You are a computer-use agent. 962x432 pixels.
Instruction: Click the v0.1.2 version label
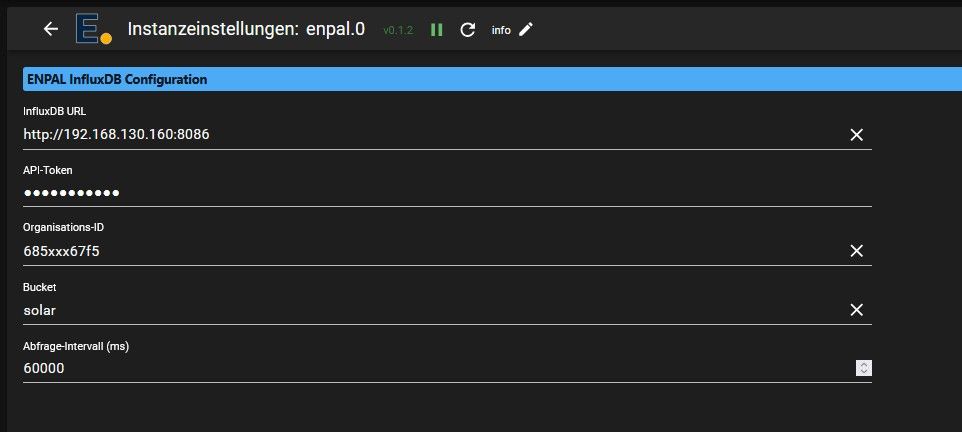[397, 31]
